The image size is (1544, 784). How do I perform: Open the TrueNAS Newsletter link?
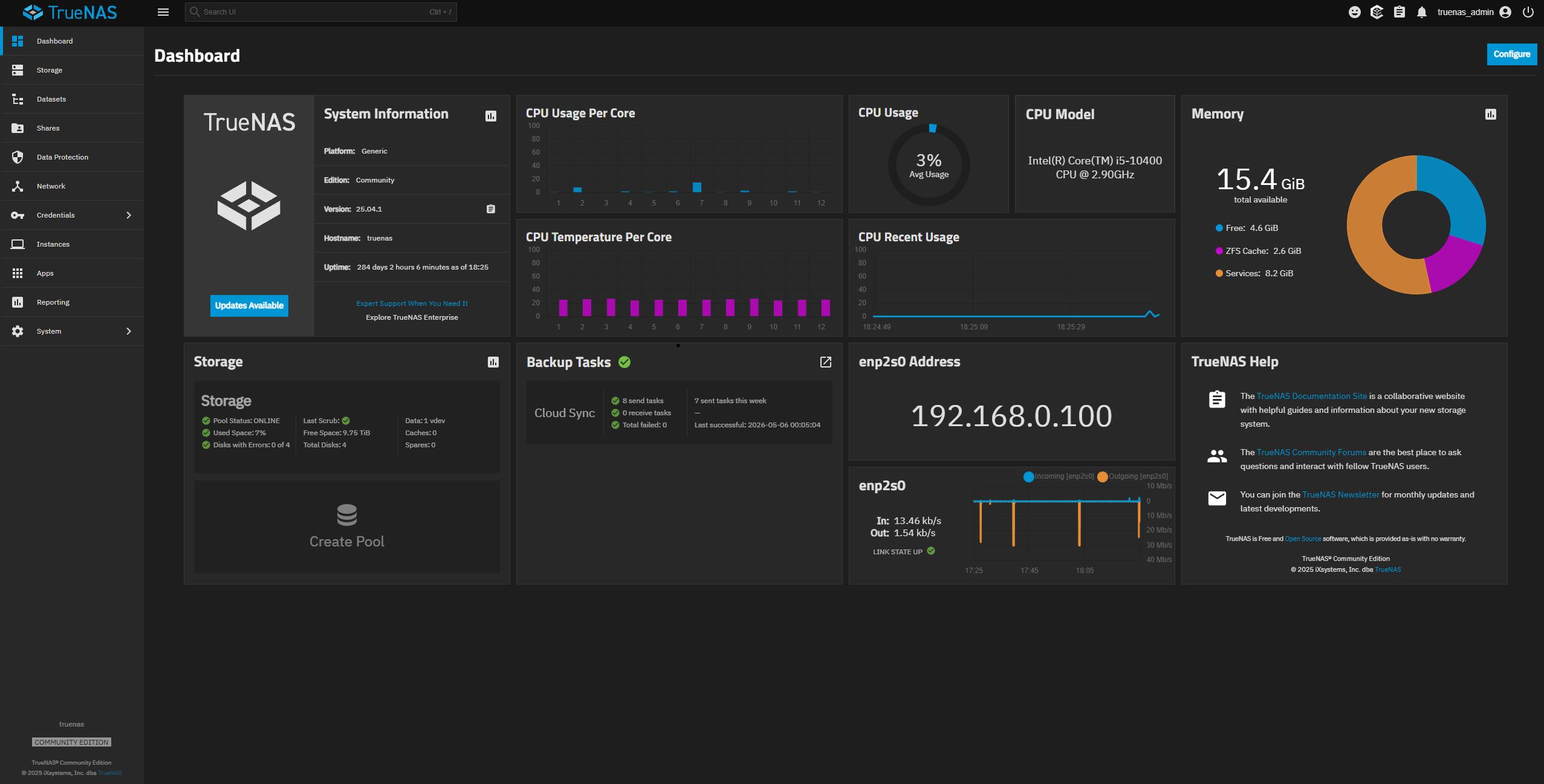1340,494
